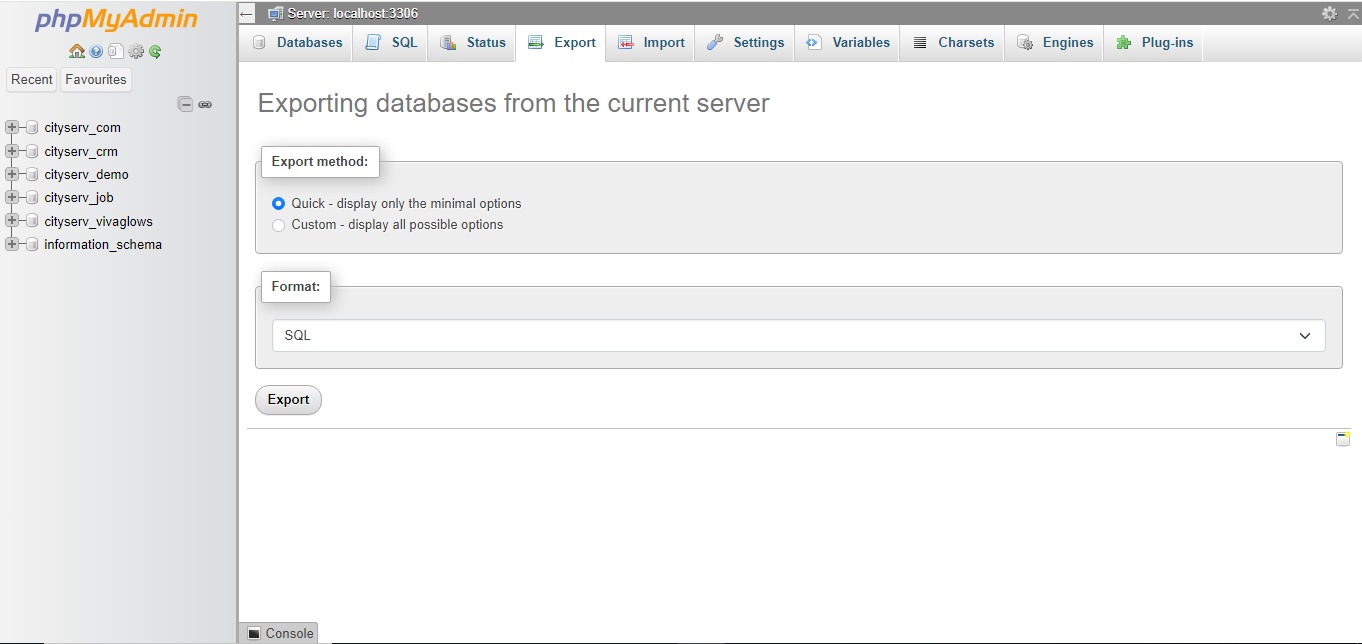Select the Quick export method
This screenshot has height=644, width=1362.
279,203
